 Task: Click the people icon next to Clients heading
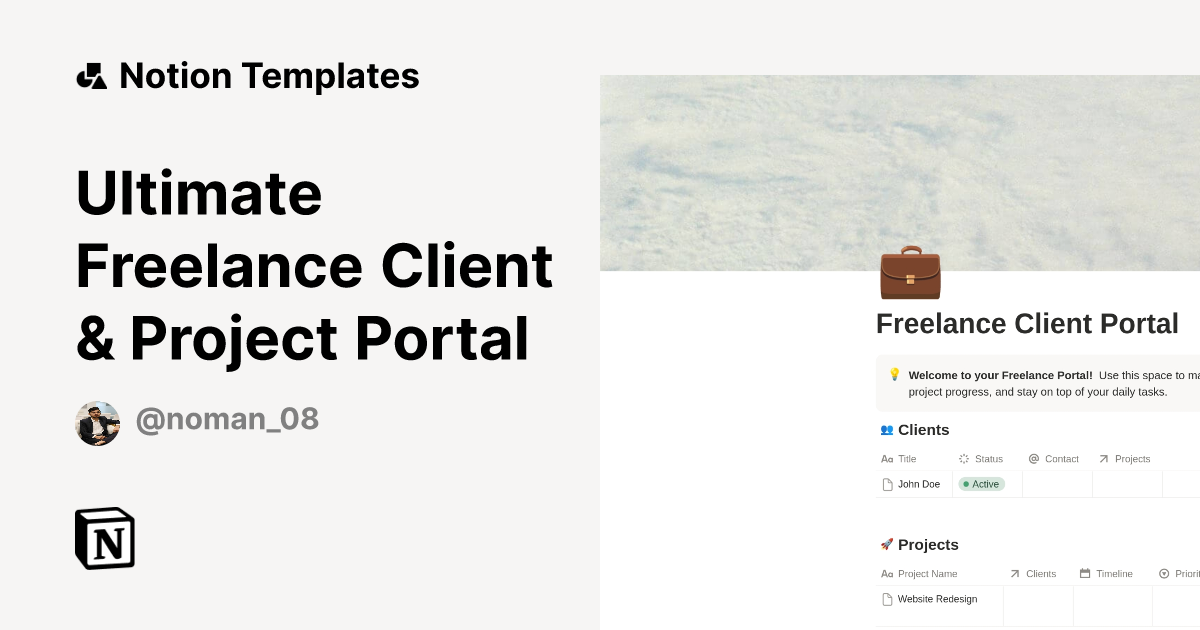point(886,429)
